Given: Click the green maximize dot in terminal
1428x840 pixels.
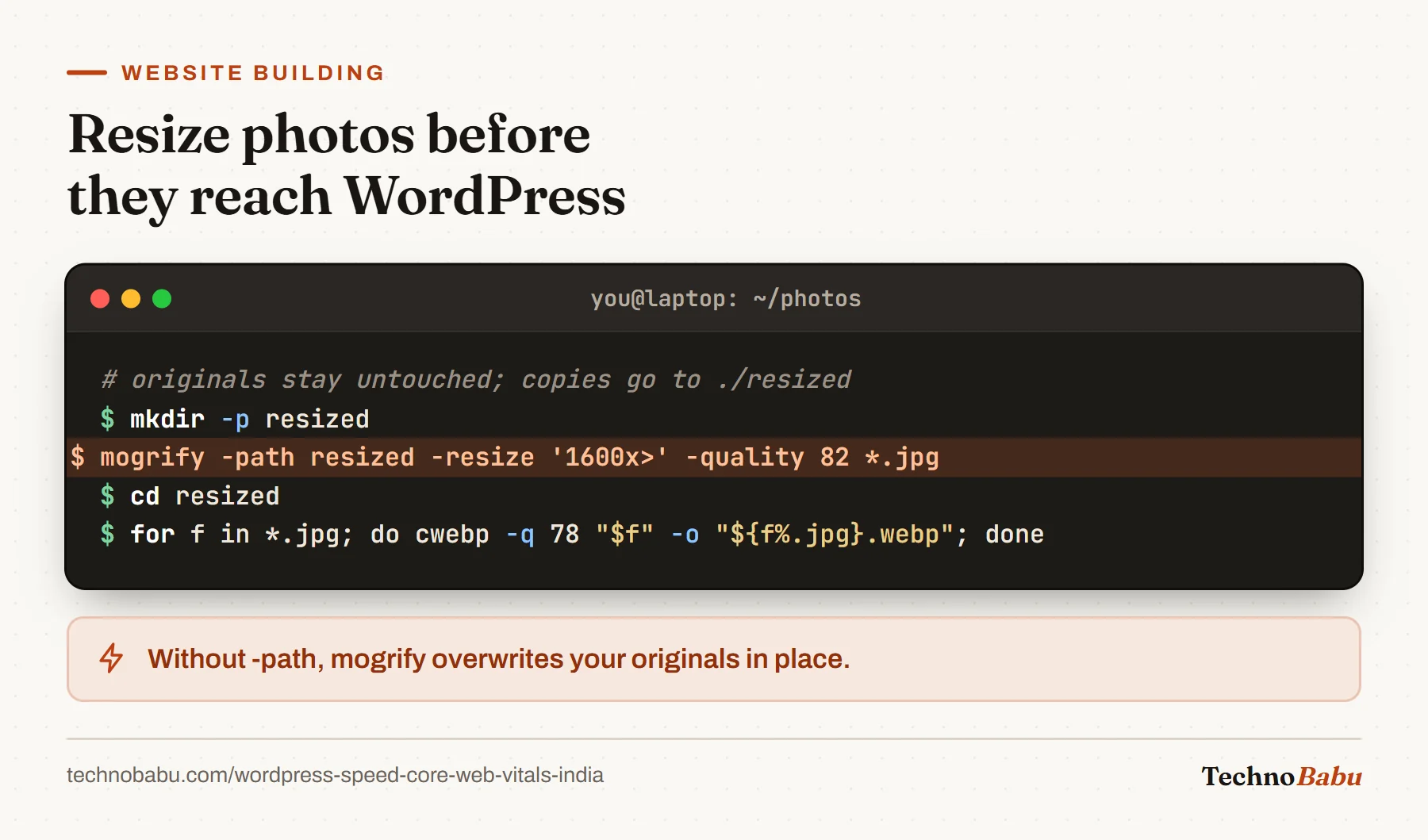Looking at the screenshot, I should (162, 299).
